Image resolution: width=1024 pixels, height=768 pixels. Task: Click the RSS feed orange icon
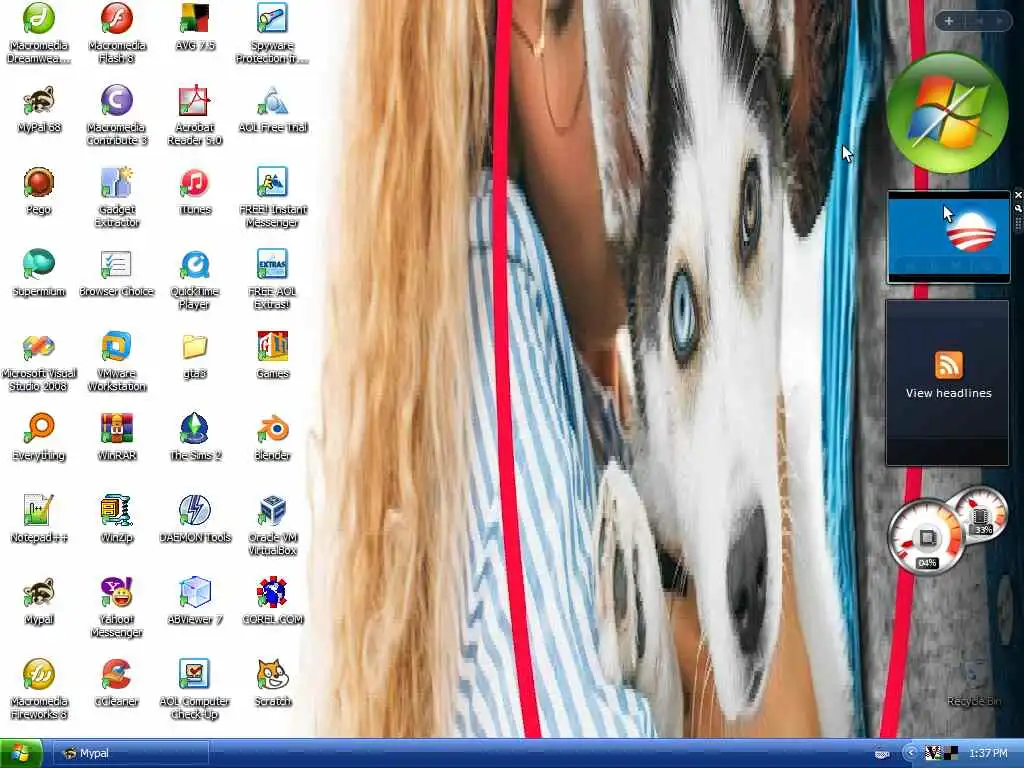948,364
